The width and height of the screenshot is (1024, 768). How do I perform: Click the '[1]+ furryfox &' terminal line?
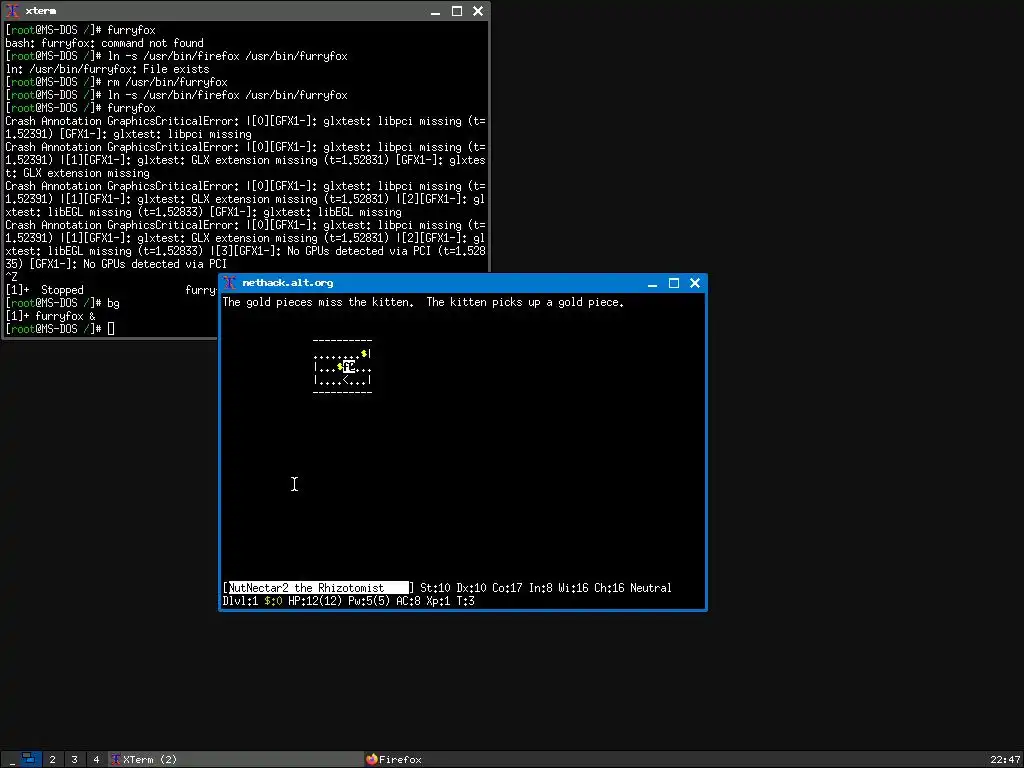coord(50,316)
